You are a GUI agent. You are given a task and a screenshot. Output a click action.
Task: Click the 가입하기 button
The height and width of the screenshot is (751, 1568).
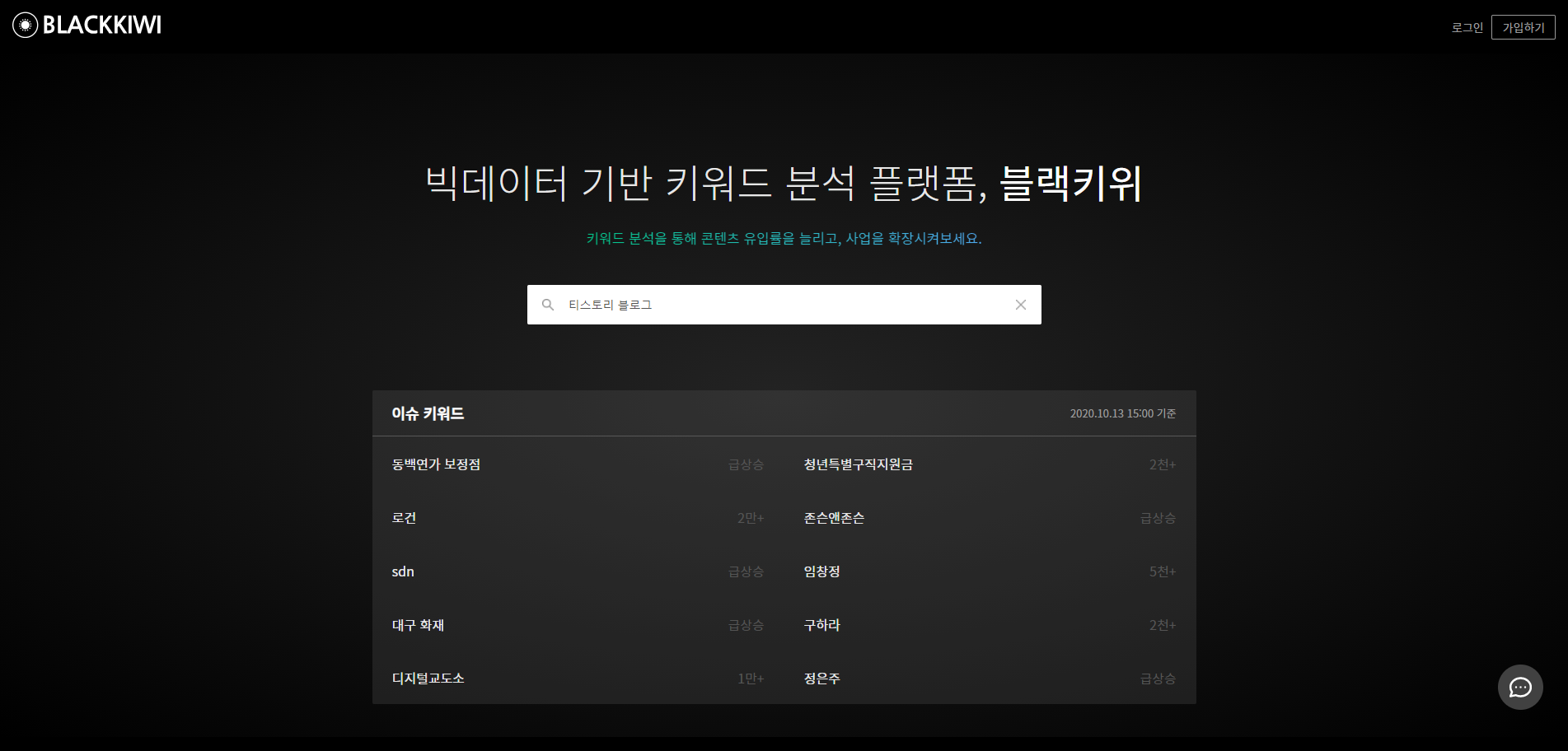[1524, 27]
